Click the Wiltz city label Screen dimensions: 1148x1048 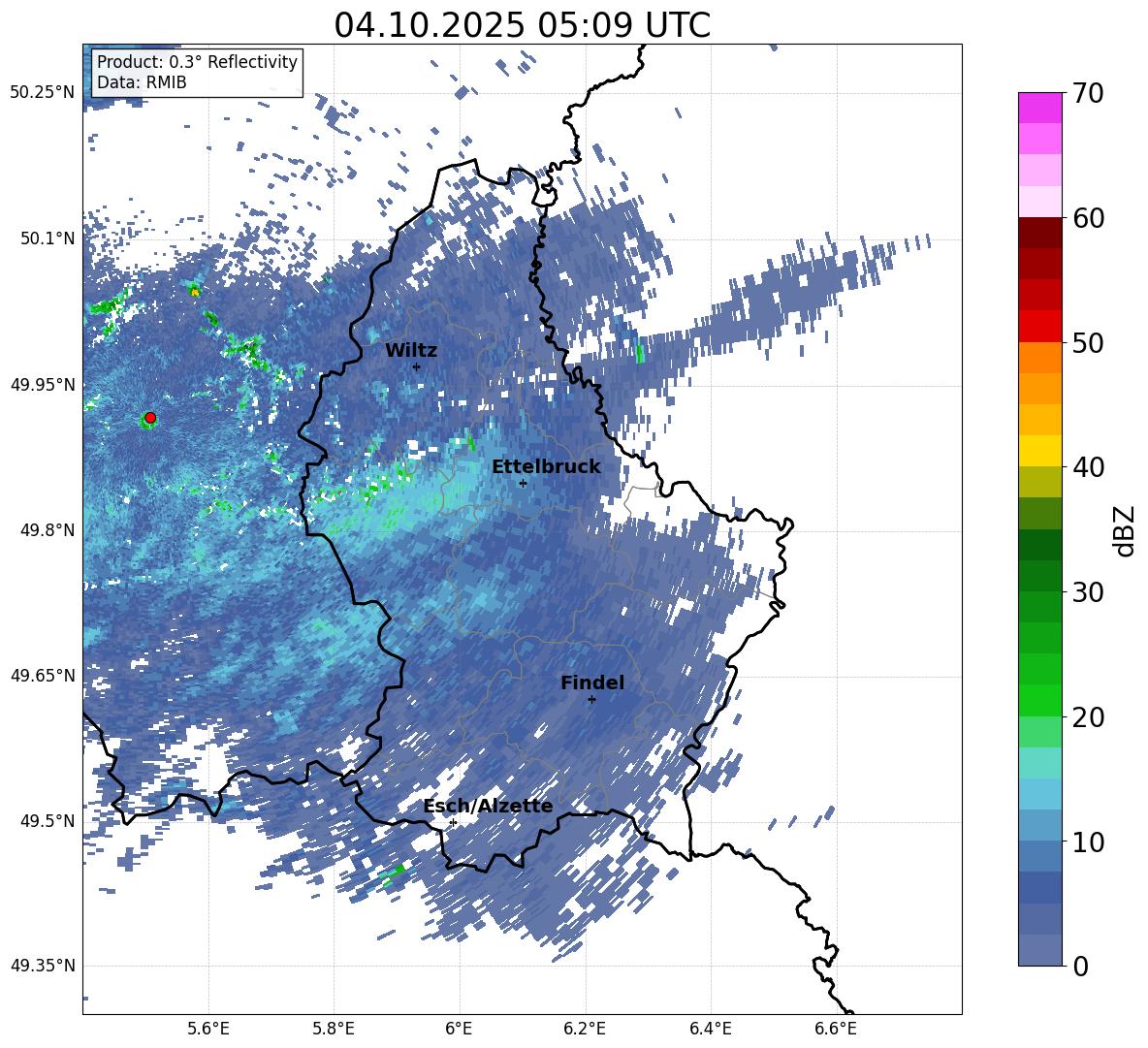click(x=411, y=351)
